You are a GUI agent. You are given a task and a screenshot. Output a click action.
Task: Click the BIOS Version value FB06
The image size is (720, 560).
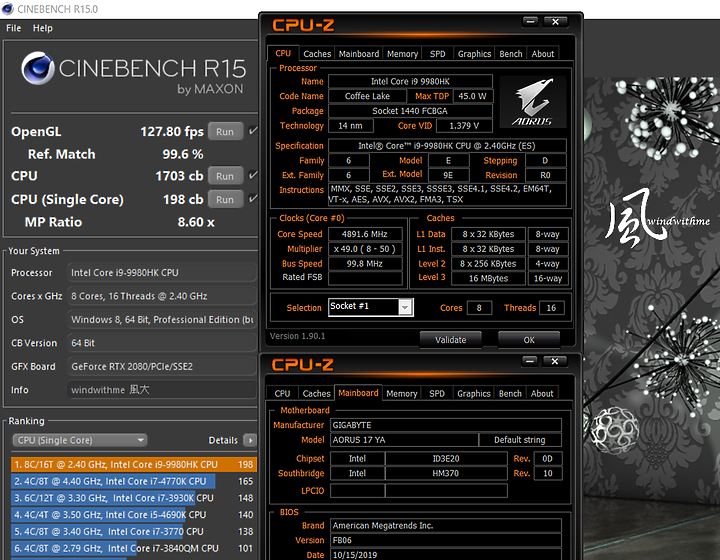[446, 540]
